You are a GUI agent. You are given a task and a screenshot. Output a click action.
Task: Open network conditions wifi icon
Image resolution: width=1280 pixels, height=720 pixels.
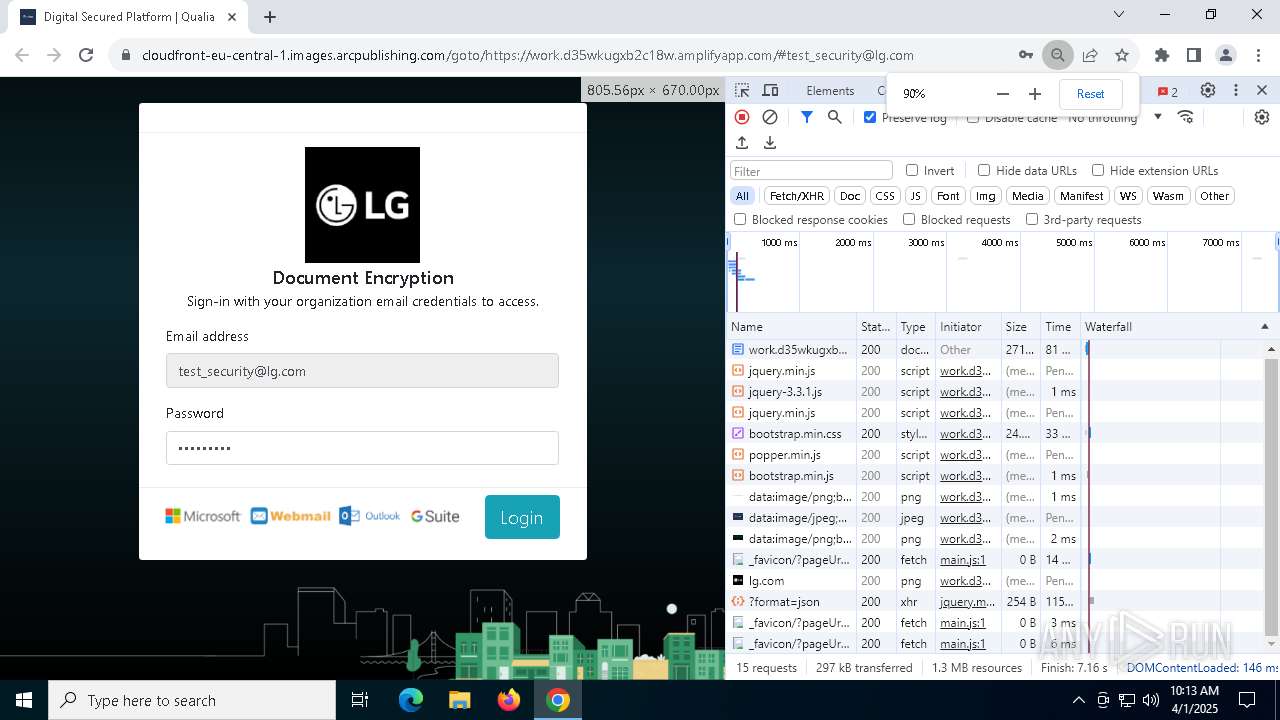(x=1186, y=117)
